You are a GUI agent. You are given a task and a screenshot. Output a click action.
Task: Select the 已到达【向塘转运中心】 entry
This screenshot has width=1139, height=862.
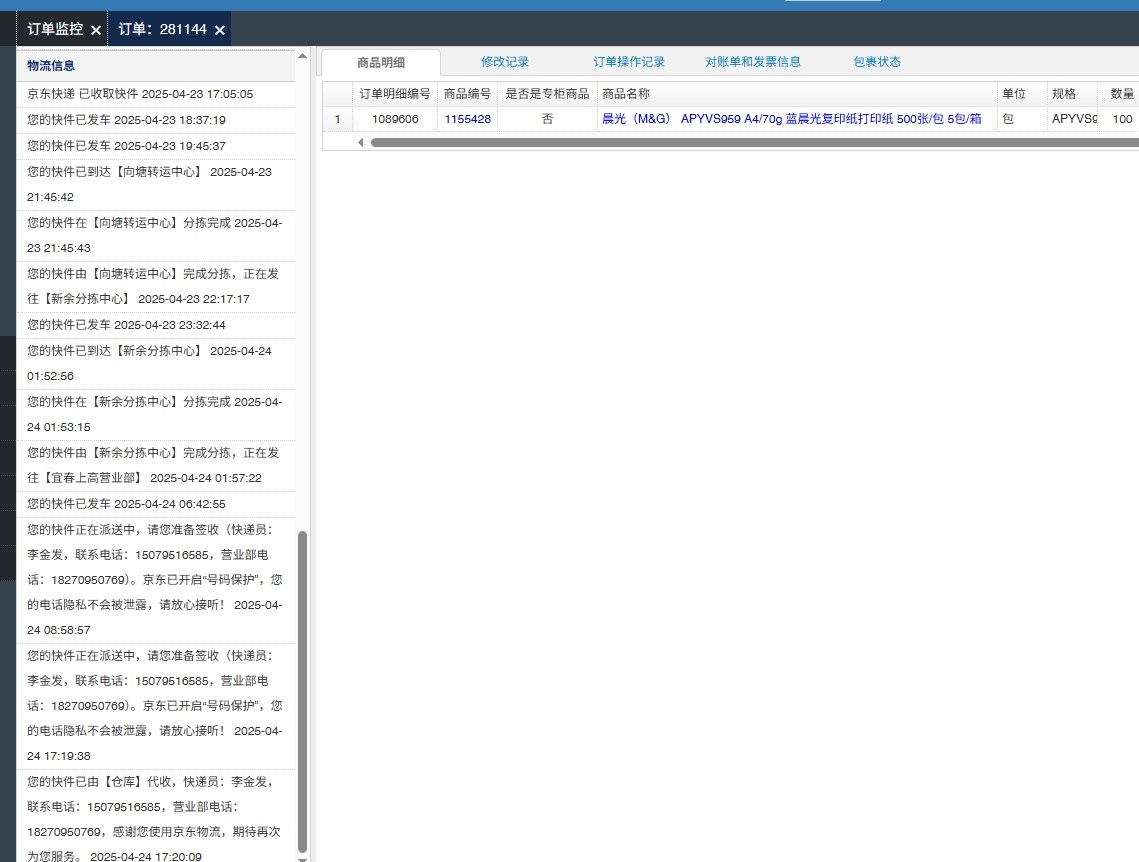coord(156,184)
